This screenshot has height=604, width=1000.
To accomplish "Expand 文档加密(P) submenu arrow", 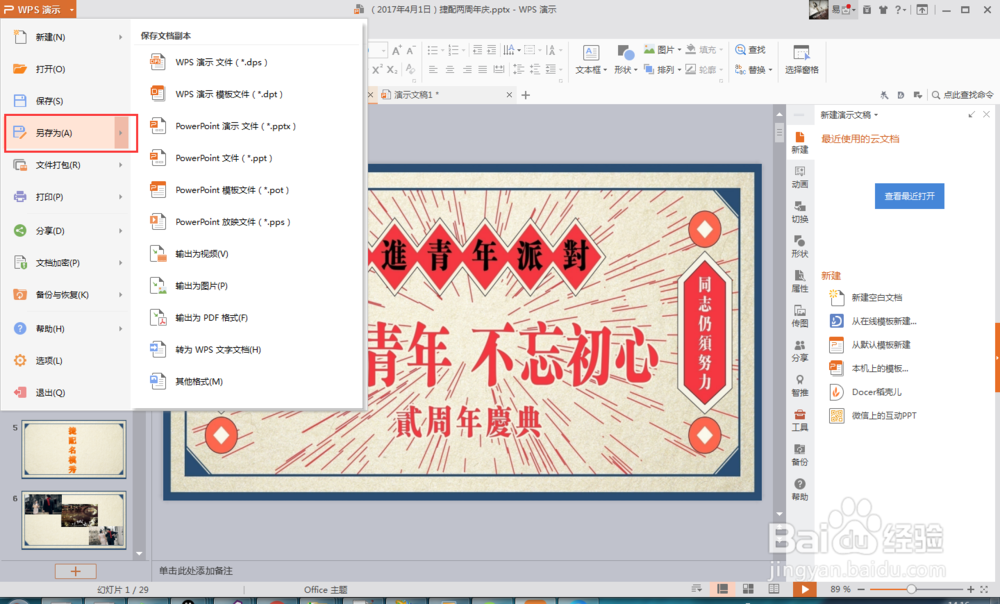I will click(x=121, y=263).
